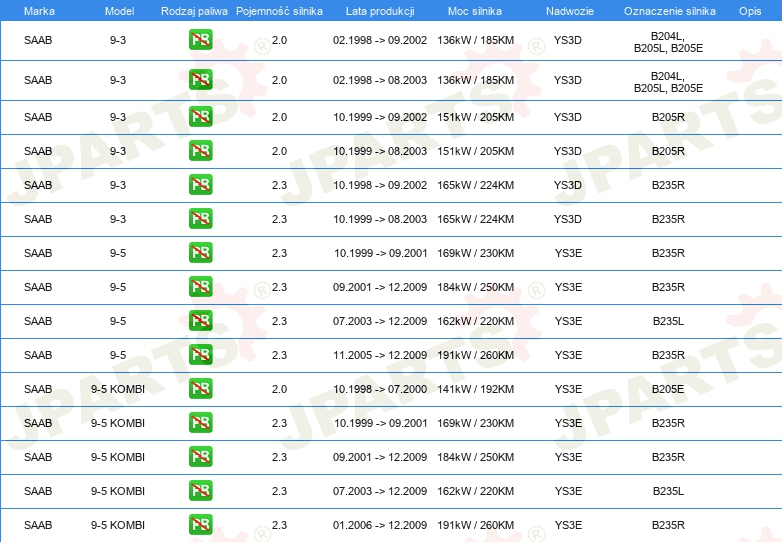Image resolution: width=782 pixels, height=542 pixels.
Task: Click the fuel icon for the 9-5 from 11.2005
Action: (200, 355)
